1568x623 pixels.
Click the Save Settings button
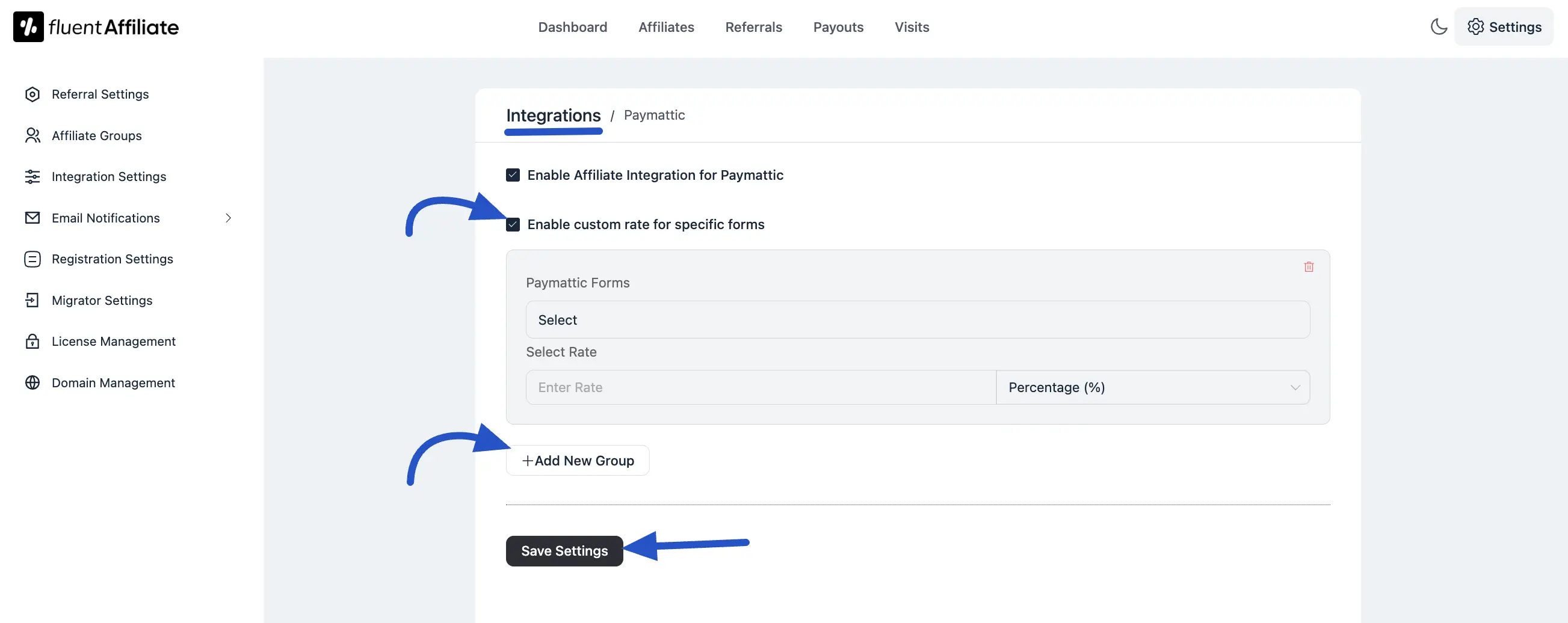pyautogui.click(x=564, y=551)
